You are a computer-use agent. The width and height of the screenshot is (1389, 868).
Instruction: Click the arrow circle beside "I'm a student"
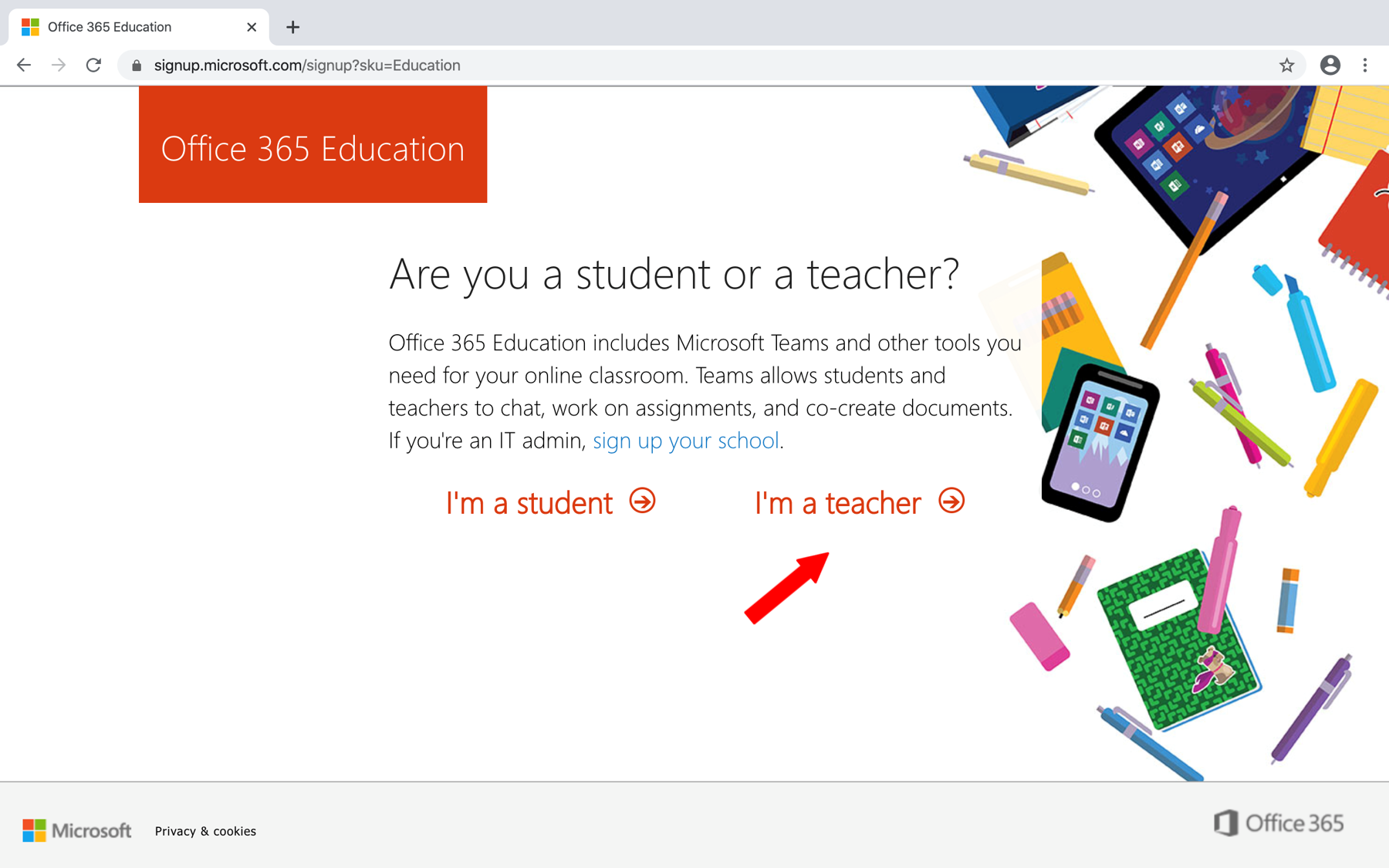pos(642,502)
